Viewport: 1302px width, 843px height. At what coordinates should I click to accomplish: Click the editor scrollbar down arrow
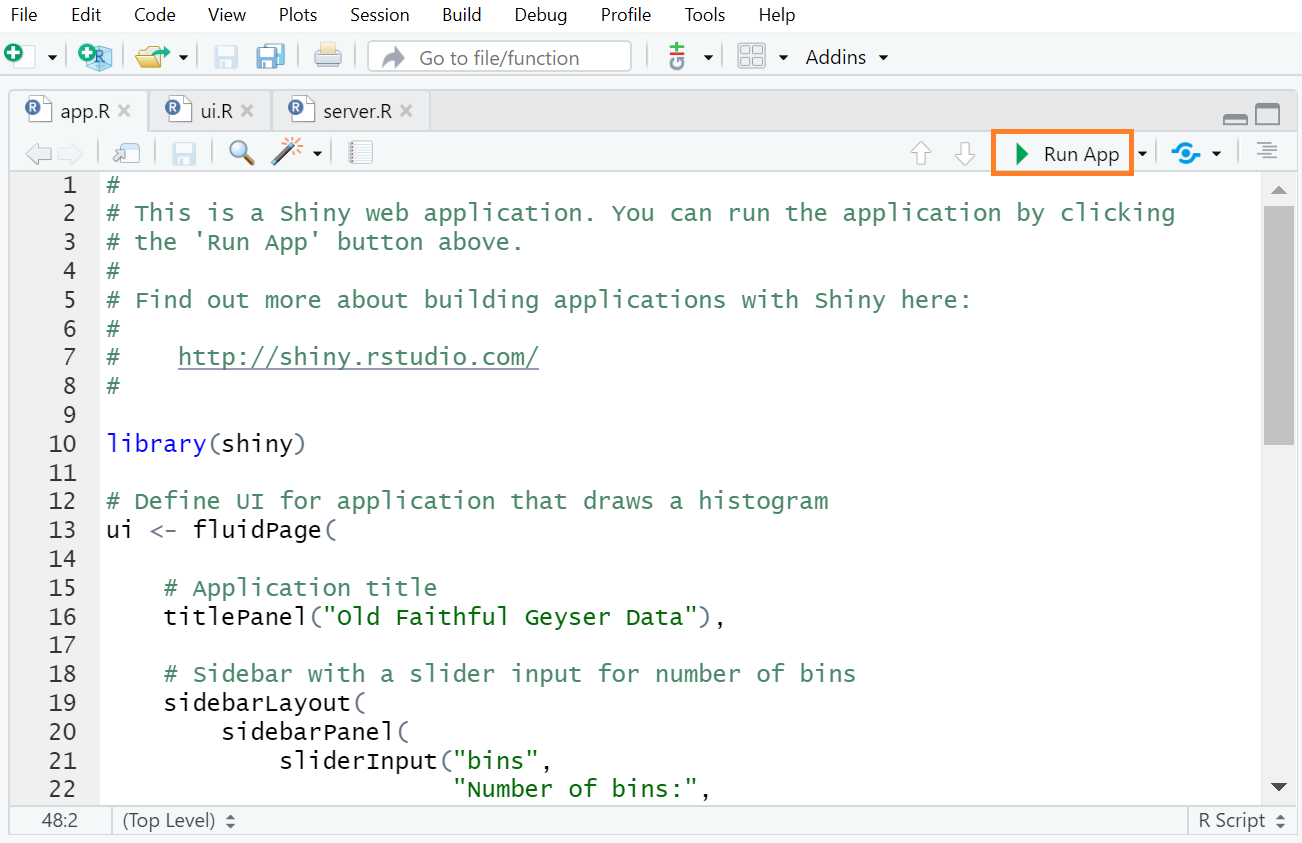[x=1278, y=787]
